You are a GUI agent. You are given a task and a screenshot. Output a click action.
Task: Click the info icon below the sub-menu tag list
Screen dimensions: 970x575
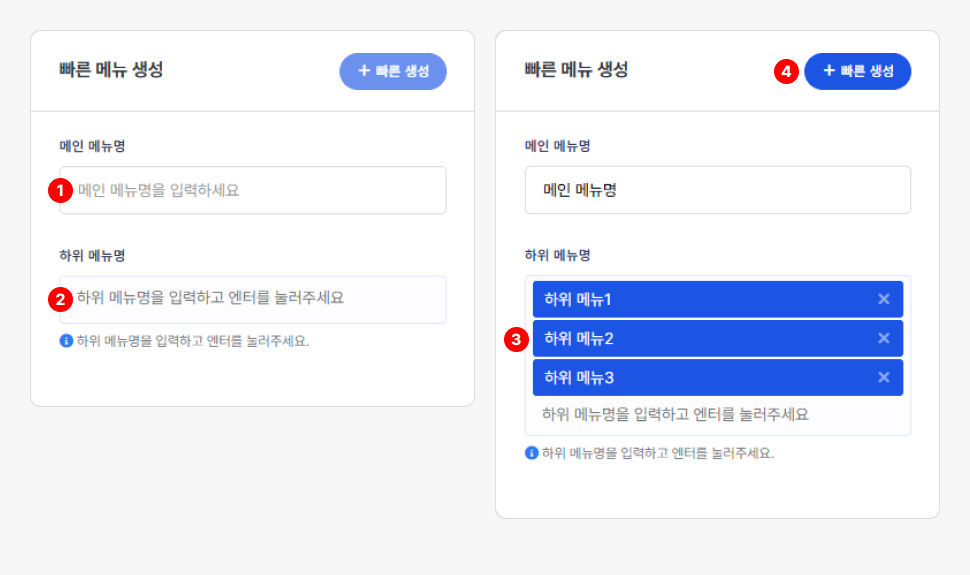(x=532, y=453)
